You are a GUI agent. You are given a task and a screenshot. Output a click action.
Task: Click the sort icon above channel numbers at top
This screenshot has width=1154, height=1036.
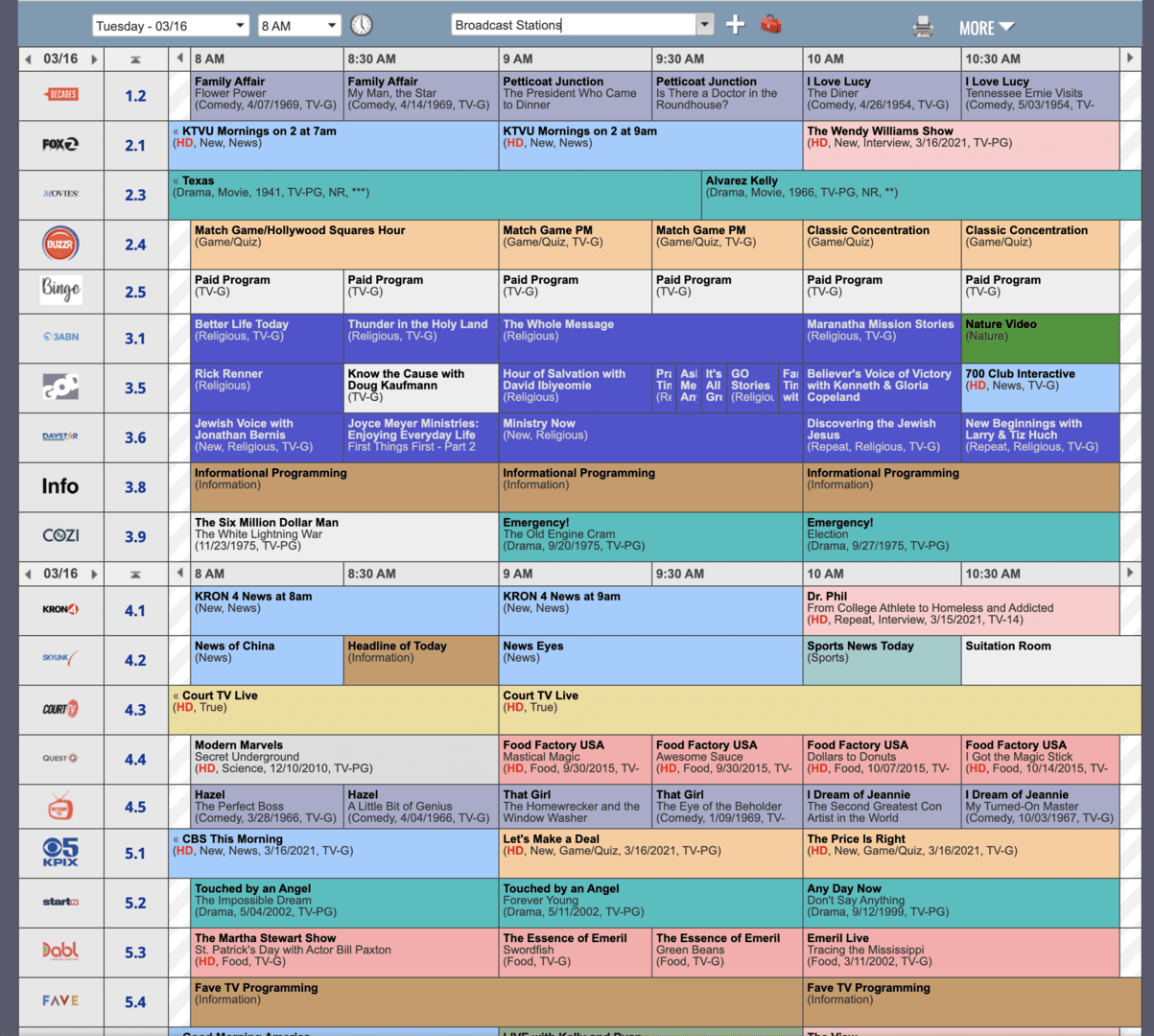pos(135,59)
